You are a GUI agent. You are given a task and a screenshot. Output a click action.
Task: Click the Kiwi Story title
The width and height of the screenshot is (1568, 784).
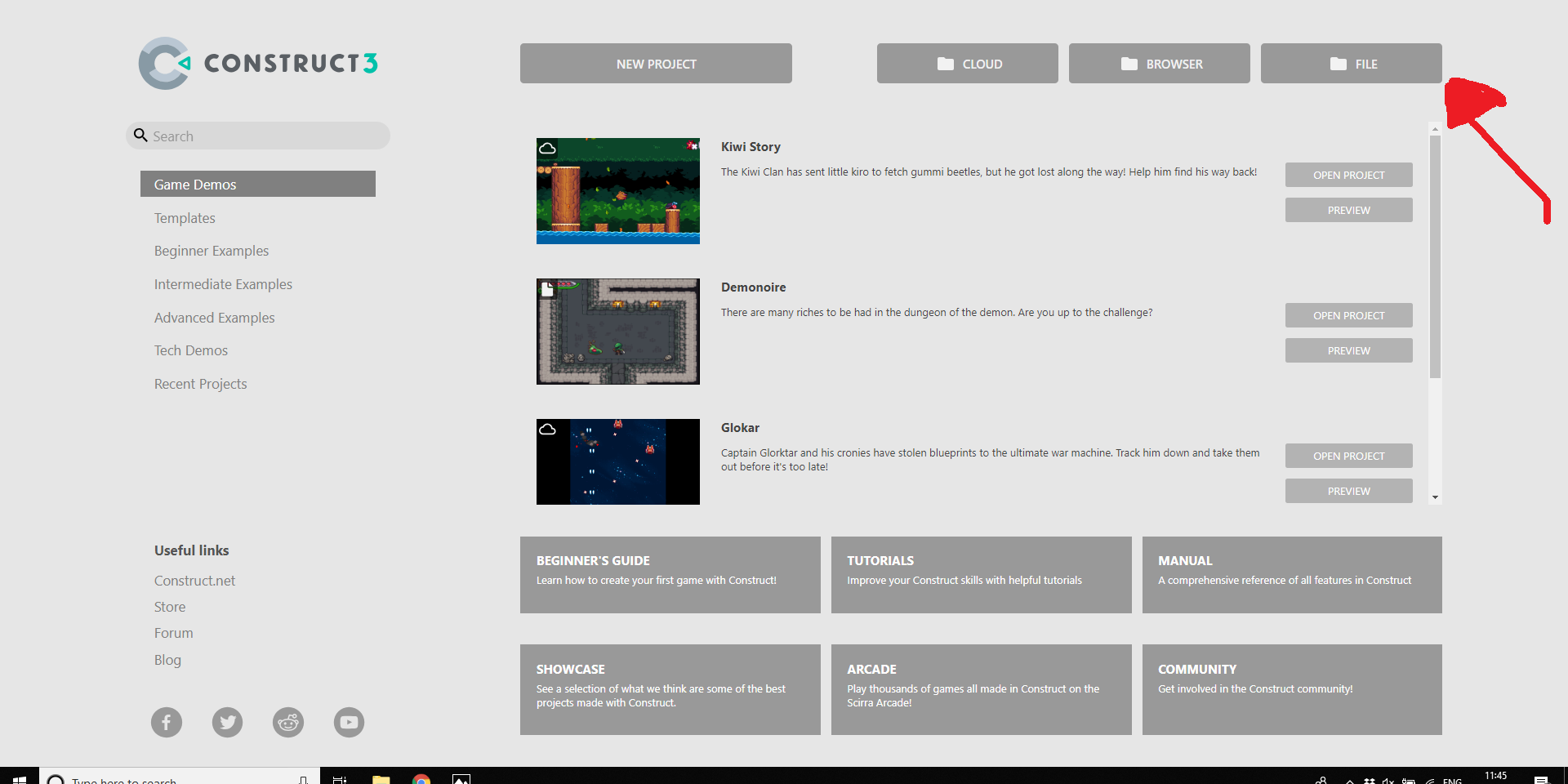click(751, 147)
